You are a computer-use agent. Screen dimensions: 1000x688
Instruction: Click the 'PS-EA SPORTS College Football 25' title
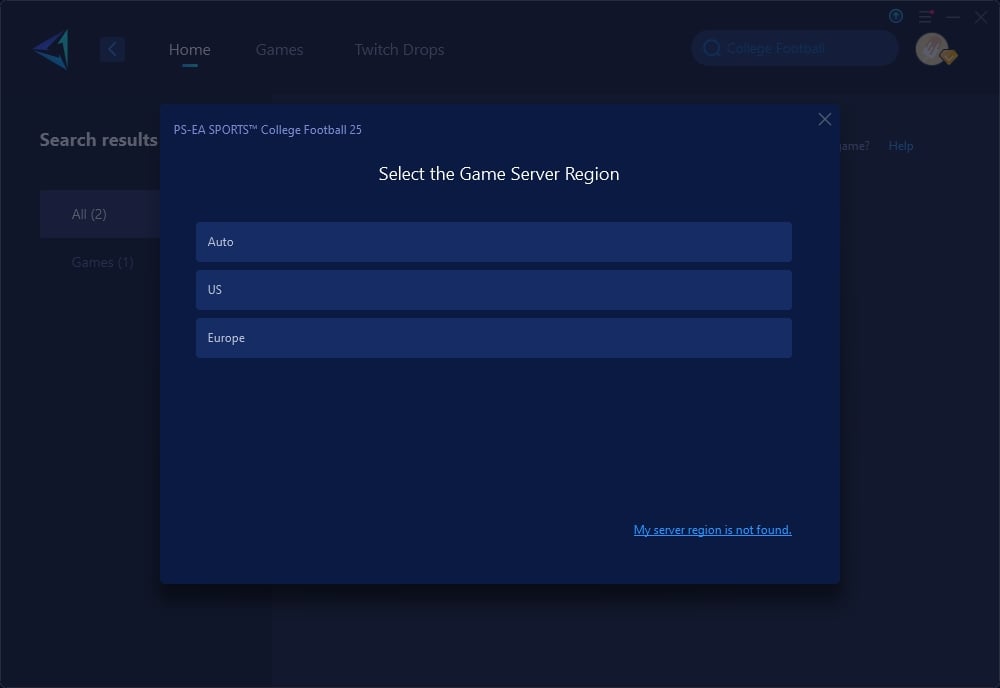click(267, 130)
